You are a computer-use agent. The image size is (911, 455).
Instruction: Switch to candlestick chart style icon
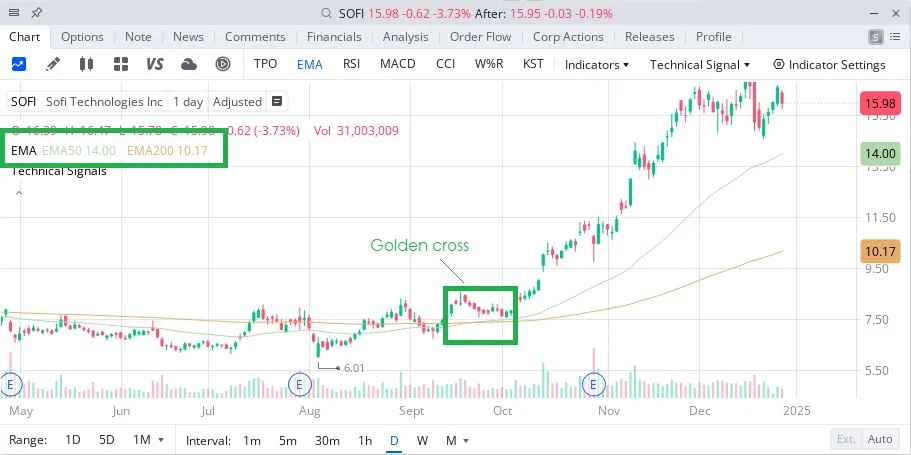86,64
